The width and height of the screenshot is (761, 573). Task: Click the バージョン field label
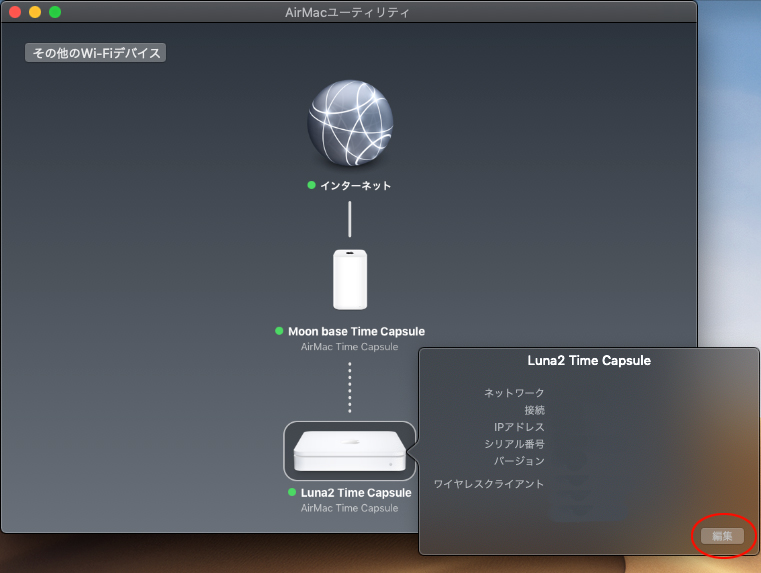tap(519, 461)
